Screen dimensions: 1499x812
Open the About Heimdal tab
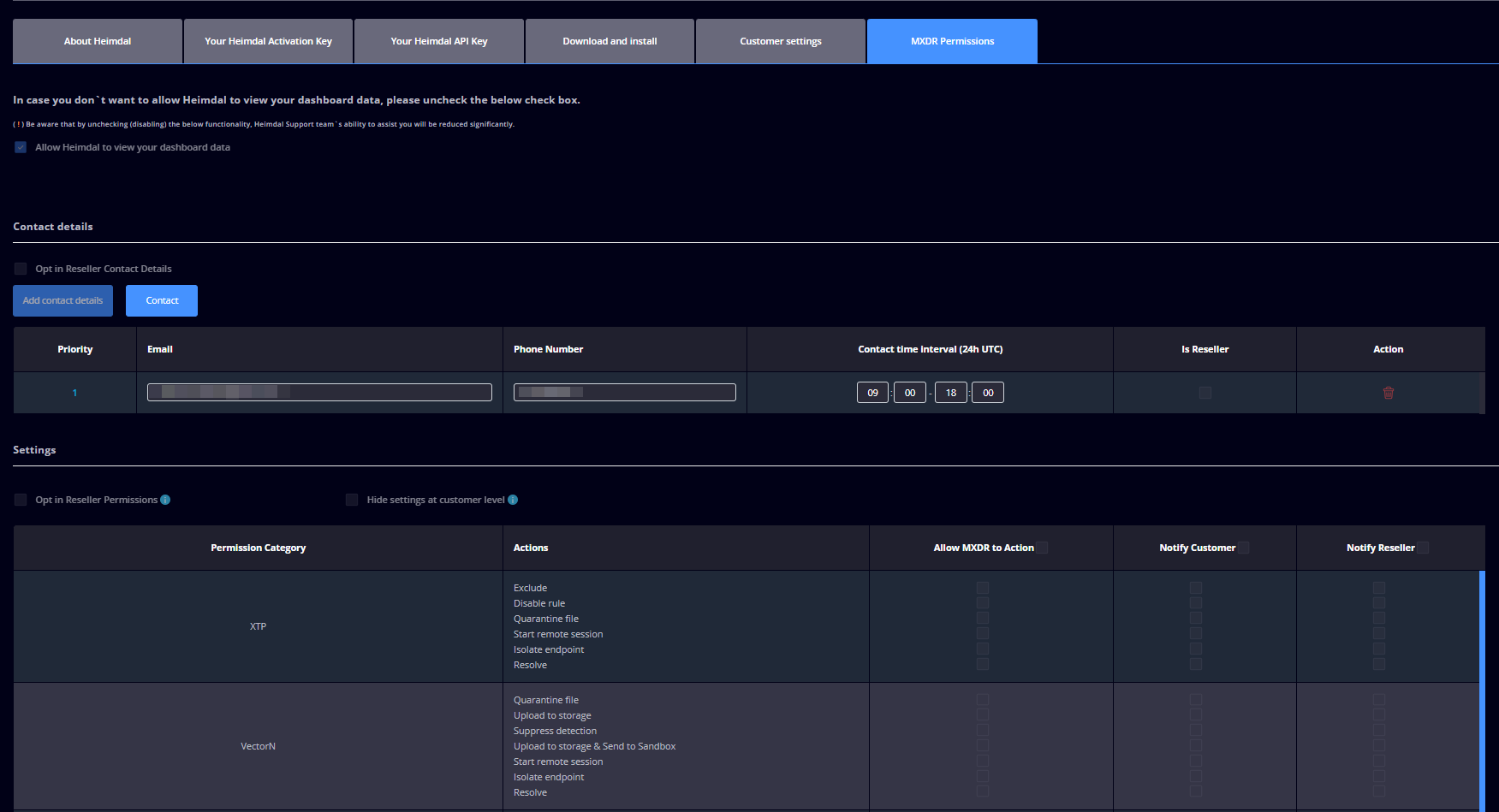pos(98,41)
